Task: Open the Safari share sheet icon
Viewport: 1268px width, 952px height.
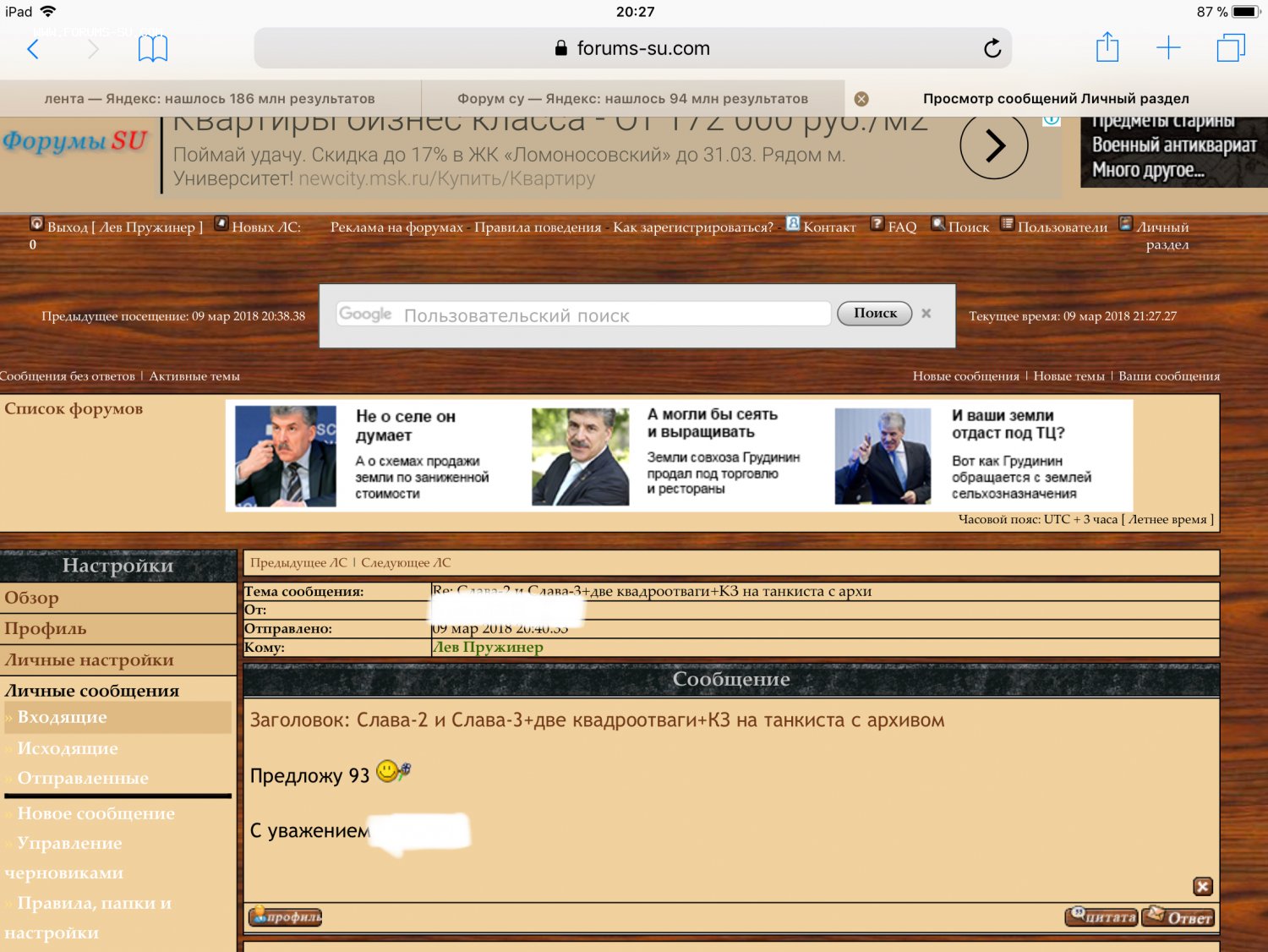Action: tap(1107, 48)
